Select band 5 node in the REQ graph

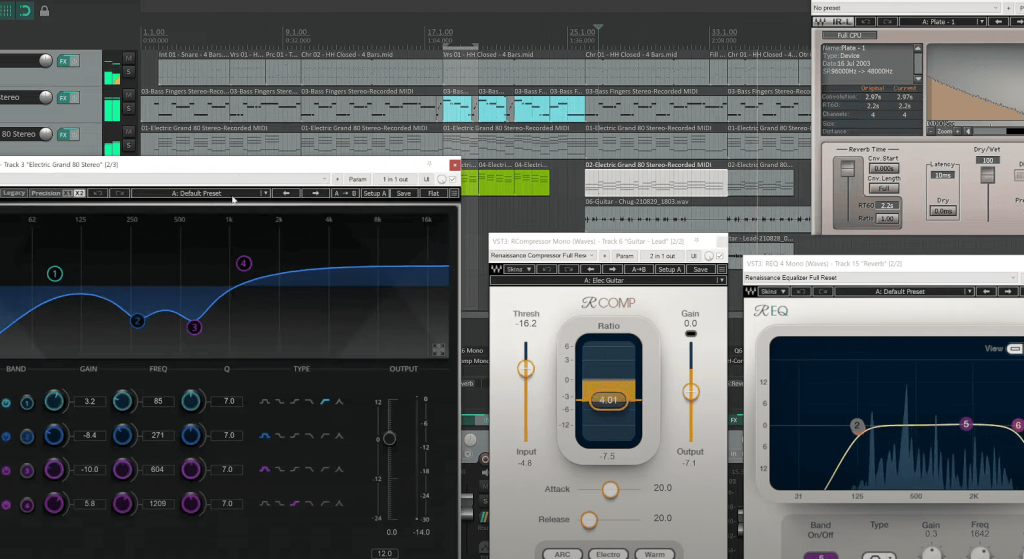[x=967, y=424]
